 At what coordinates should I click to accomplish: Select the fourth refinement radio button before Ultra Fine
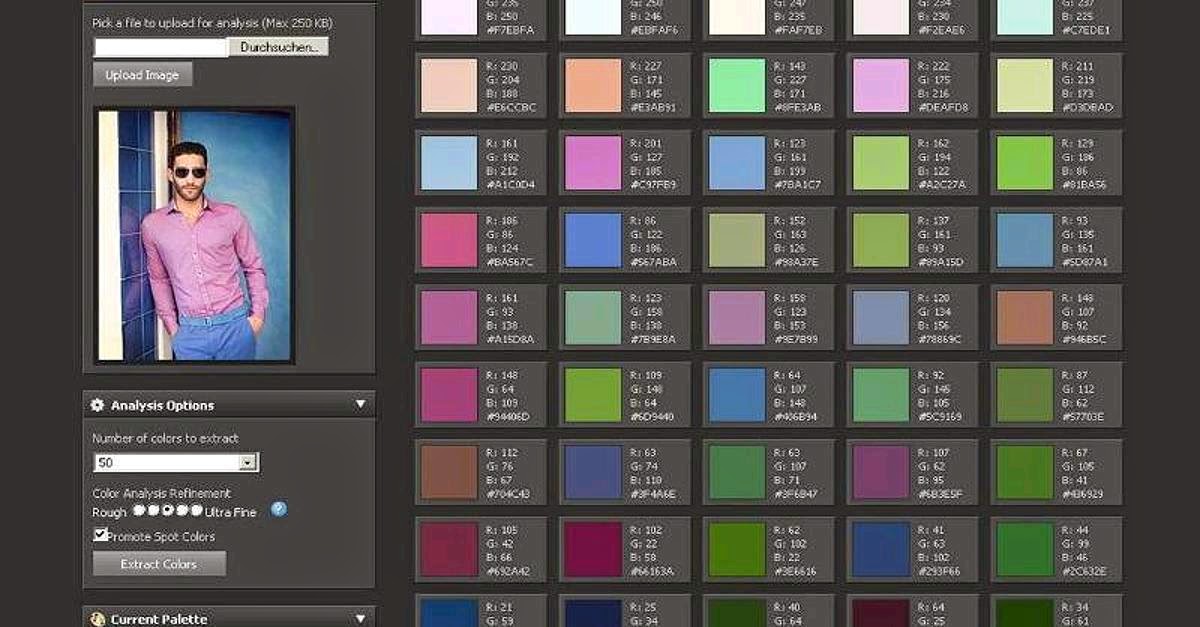point(182,510)
